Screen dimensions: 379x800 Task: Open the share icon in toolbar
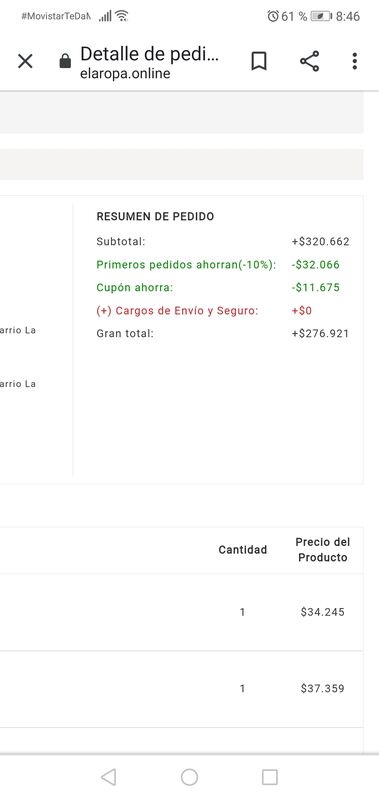309,61
